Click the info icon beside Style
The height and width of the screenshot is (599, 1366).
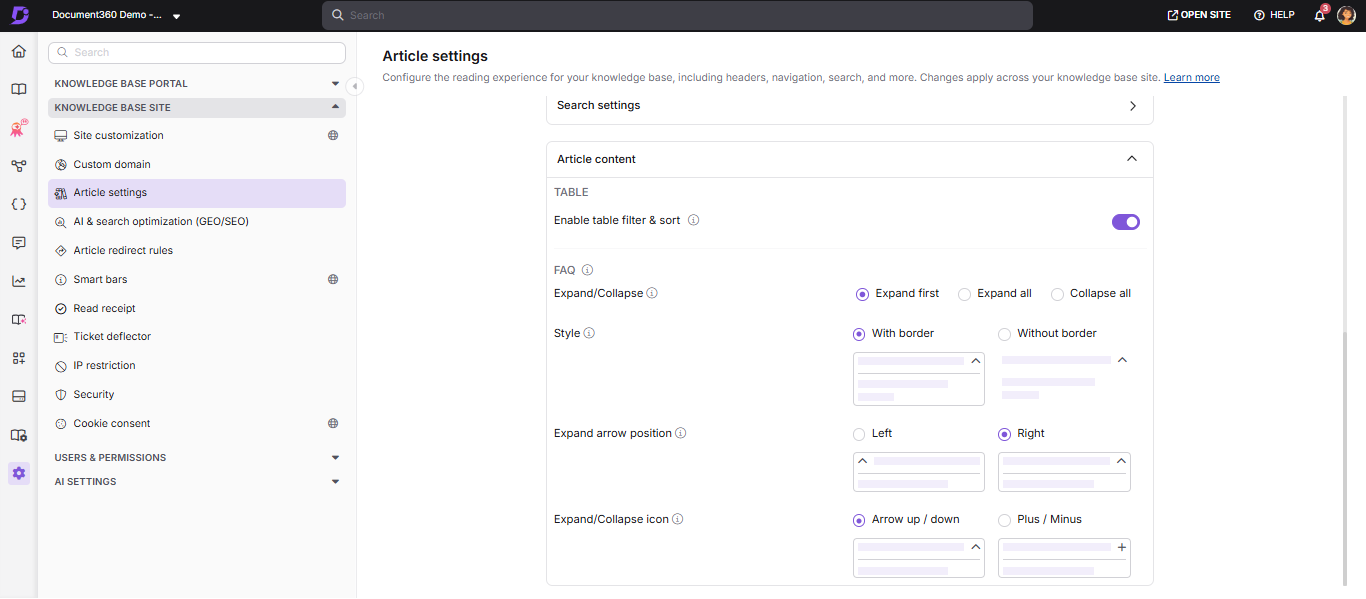point(589,333)
